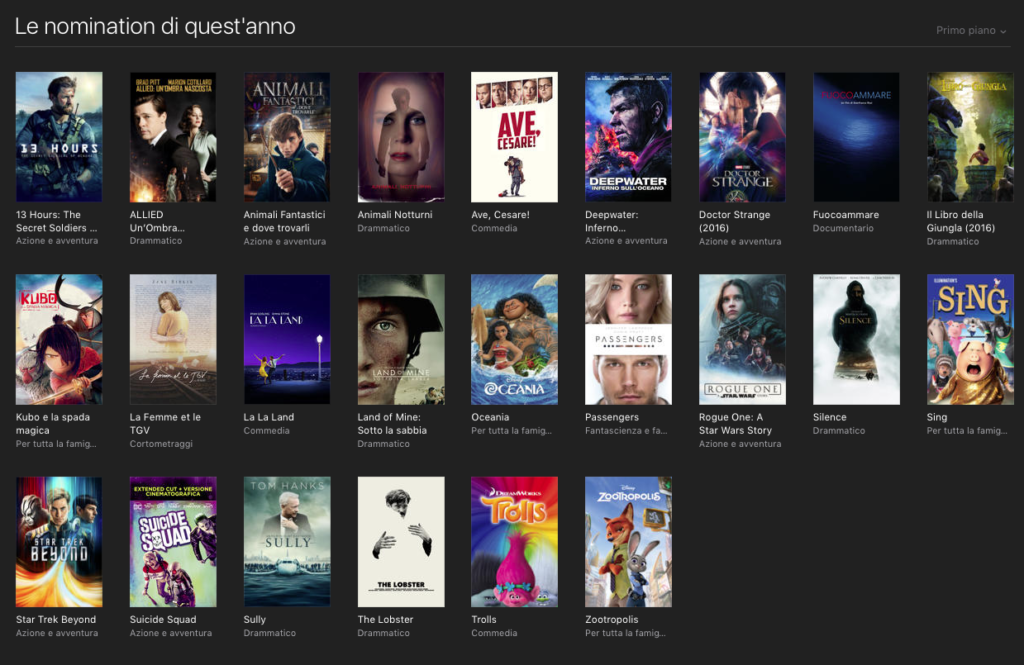Click 'Land of Mine: Sotto la sabbia' title
The width and height of the screenshot is (1024, 665).
click(392, 423)
